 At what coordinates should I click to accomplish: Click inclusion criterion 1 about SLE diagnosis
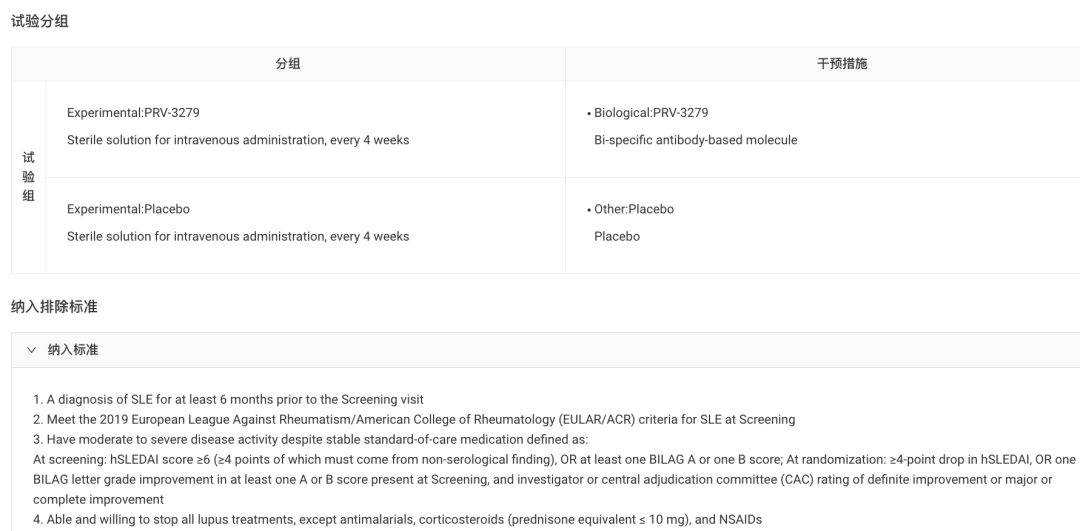[228, 399]
